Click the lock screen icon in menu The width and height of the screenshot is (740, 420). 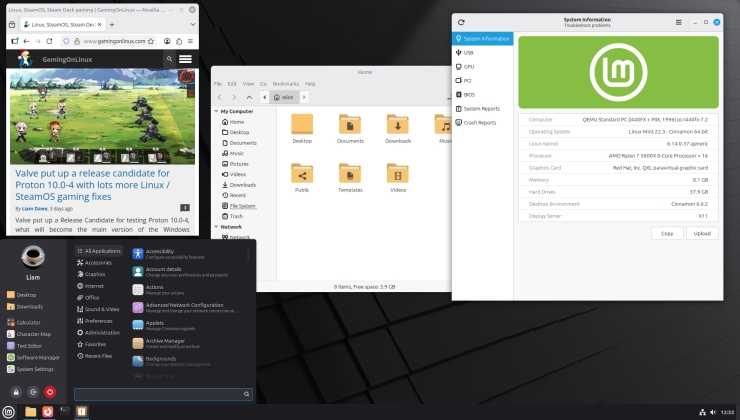pos(17,392)
